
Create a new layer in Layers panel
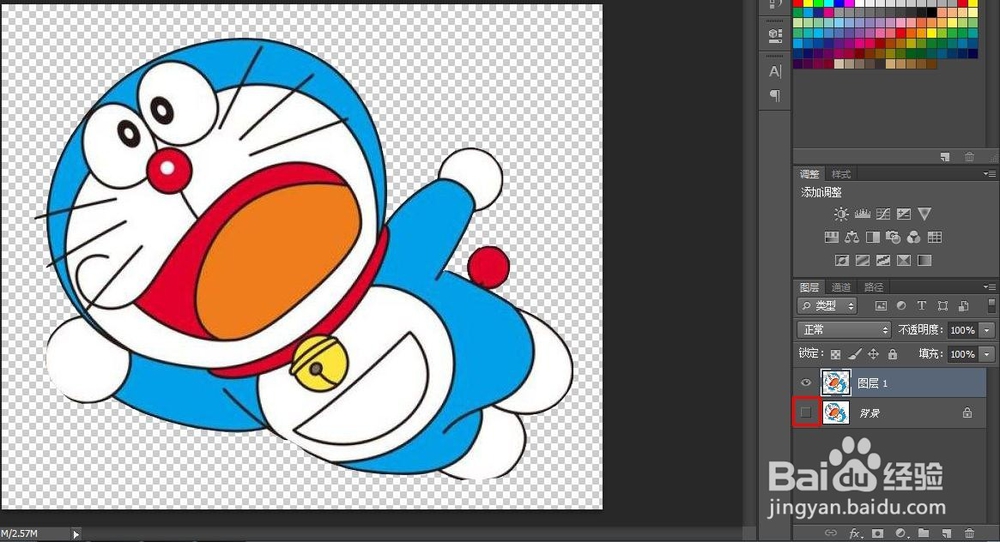point(946,533)
